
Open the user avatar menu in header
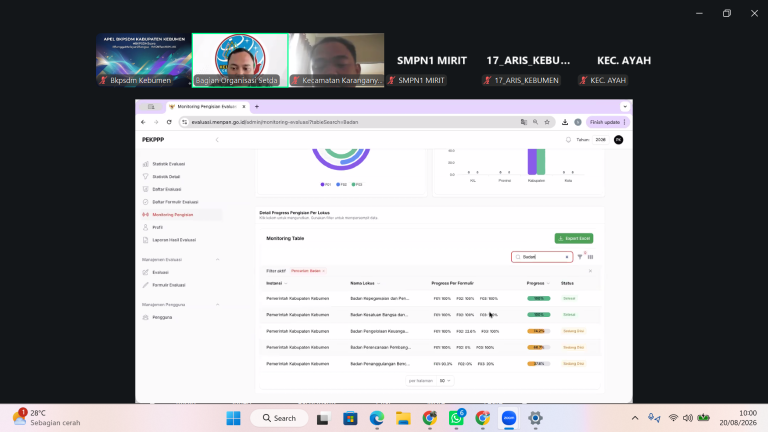619,140
